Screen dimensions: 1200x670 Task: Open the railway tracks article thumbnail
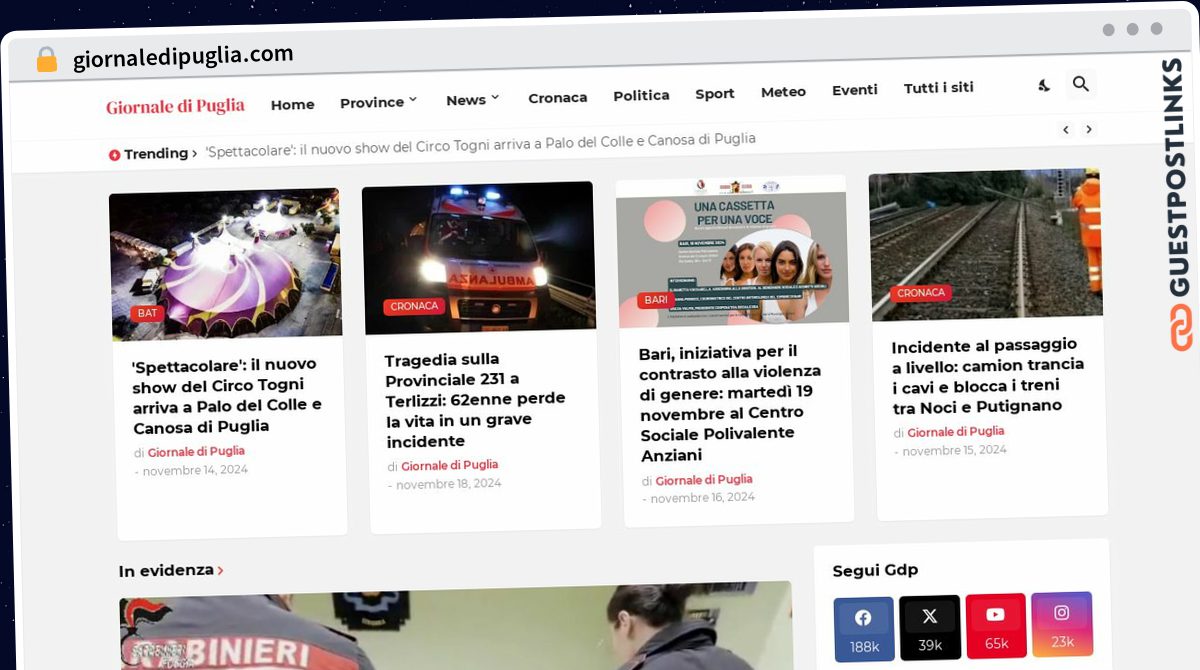click(x=985, y=244)
